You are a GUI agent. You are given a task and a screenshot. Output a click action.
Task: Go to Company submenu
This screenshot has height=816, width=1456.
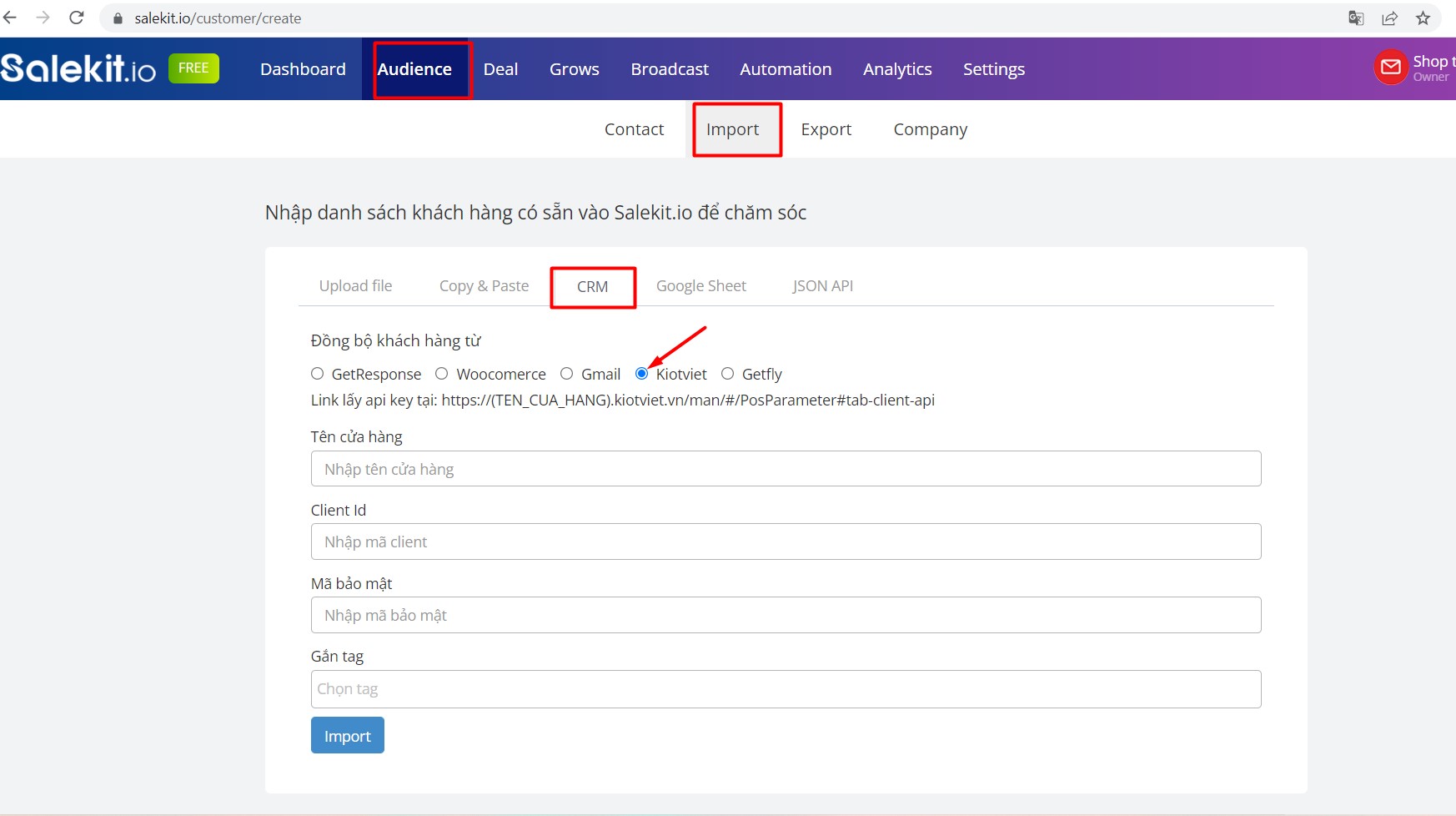(931, 129)
